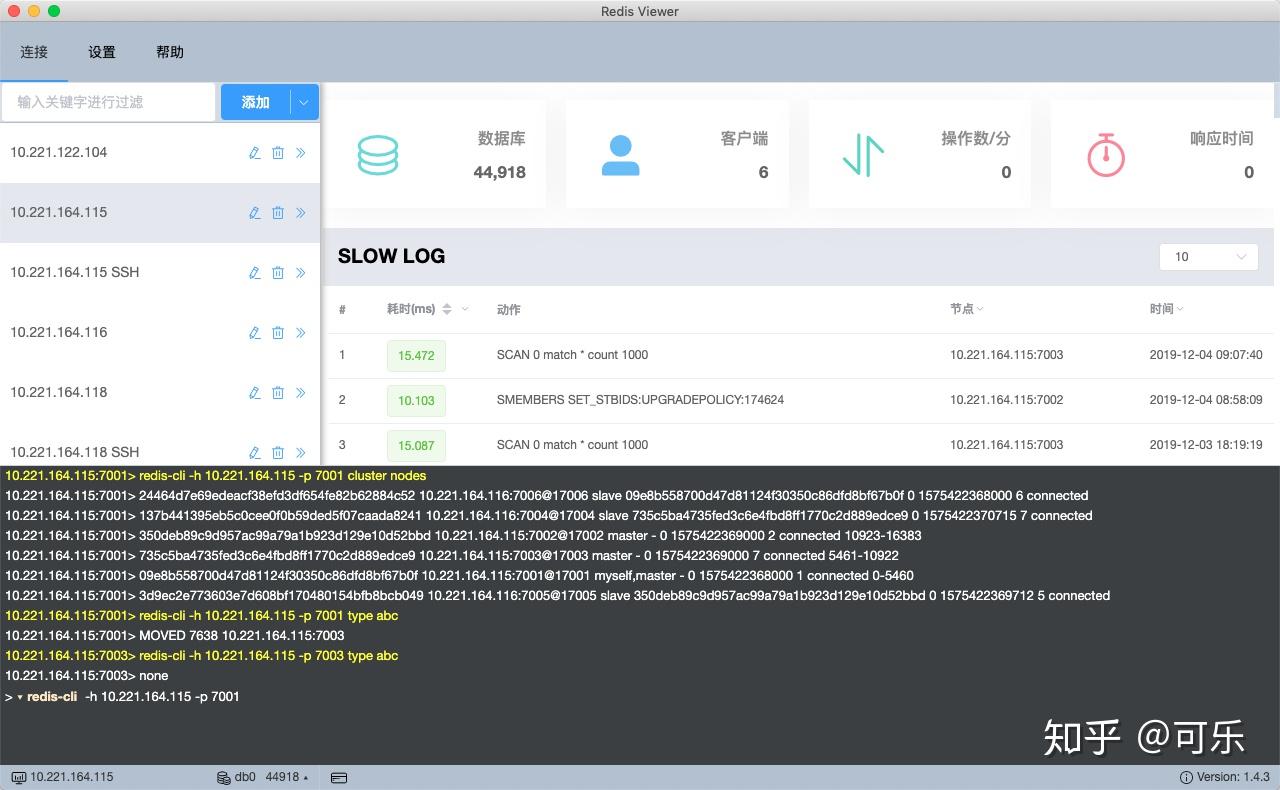The width and height of the screenshot is (1280, 790).
Task: Expand the db0 44918 selector in status bar
Action: [x=305, y=777]
